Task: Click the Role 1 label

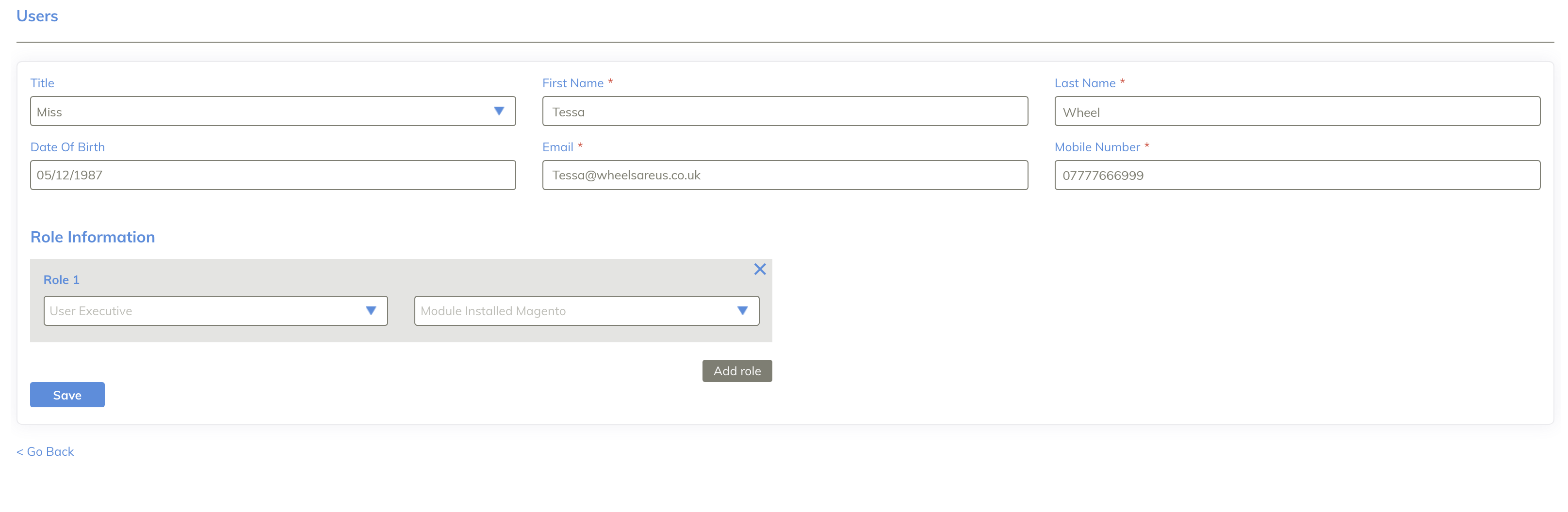Action: coord(62,280)
